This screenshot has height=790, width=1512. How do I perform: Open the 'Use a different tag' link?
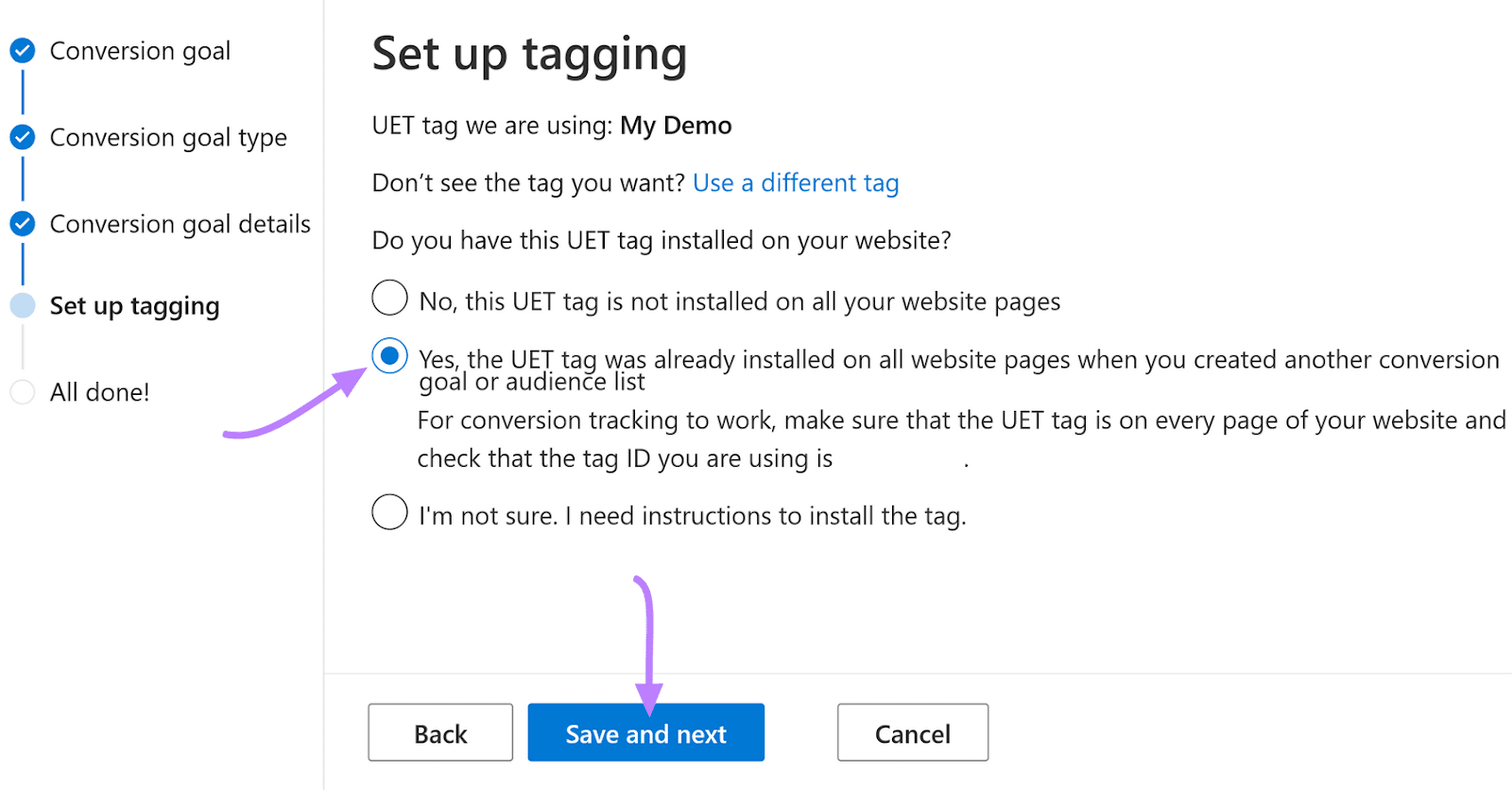click(x=796, y=182)
